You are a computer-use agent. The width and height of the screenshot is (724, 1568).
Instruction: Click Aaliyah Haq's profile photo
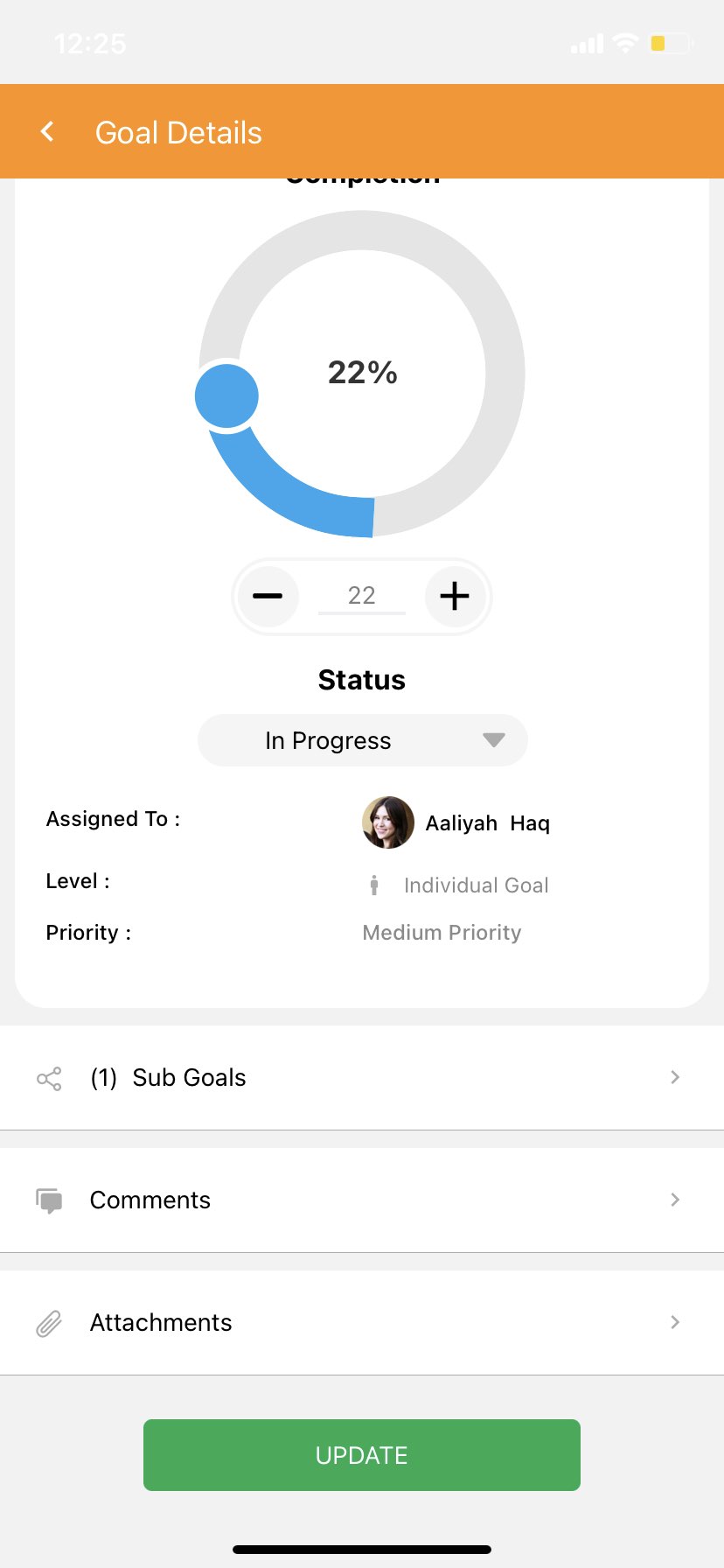[x=388, y=822]
